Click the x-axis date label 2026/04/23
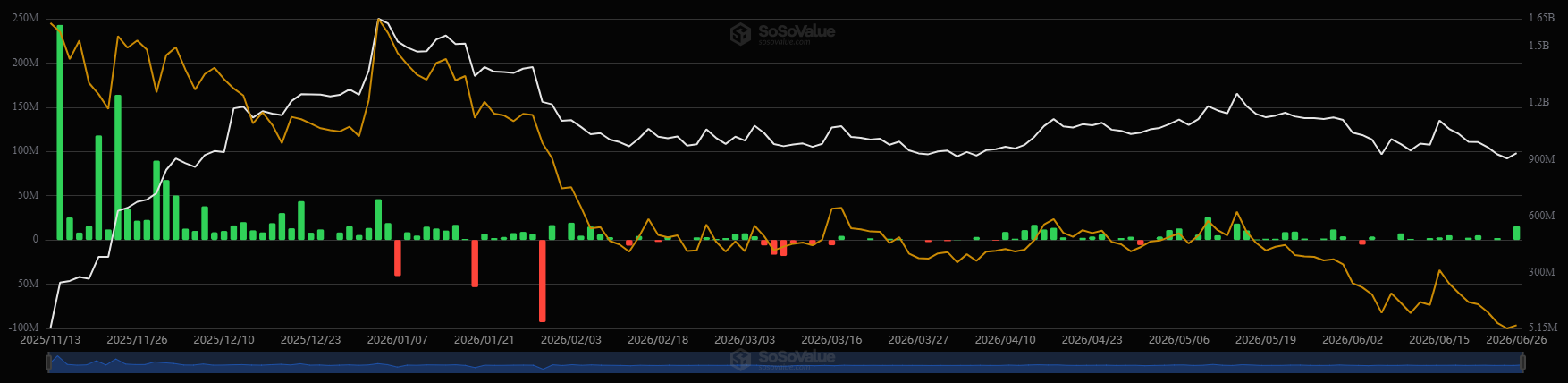 tap(1092, 340)
